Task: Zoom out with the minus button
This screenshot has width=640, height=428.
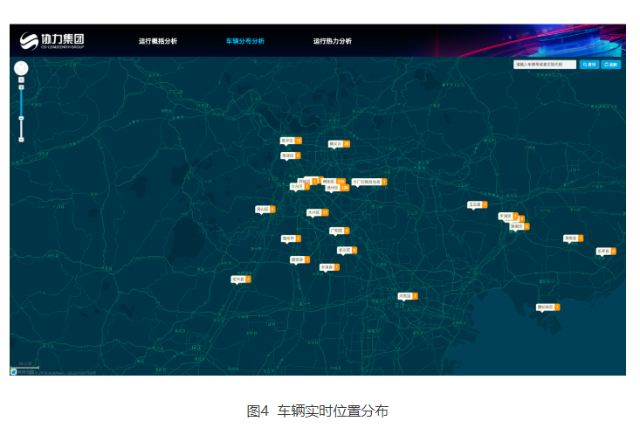Action: pyautogui.click(x=21, y=138)
